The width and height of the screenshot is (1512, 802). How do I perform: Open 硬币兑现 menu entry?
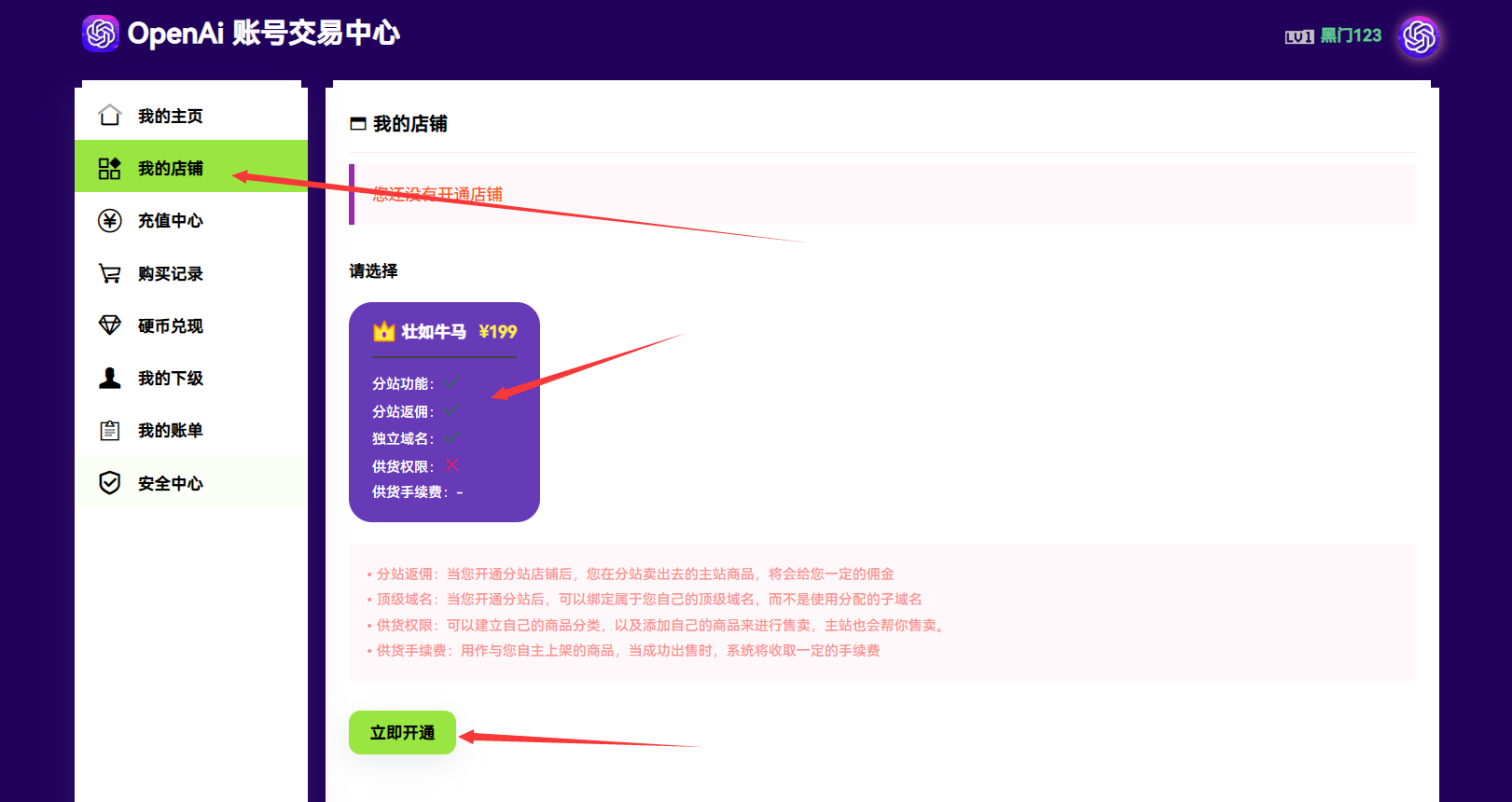pos(191,325)
